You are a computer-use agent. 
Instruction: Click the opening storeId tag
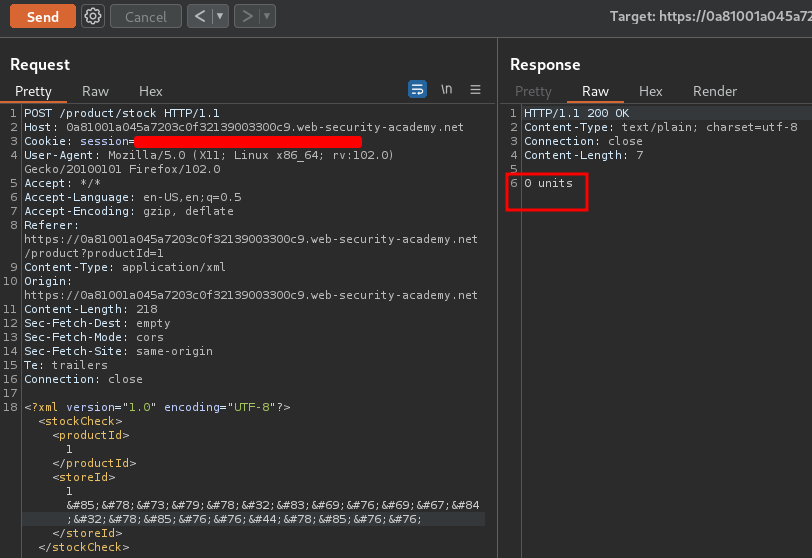coord(83,477)
